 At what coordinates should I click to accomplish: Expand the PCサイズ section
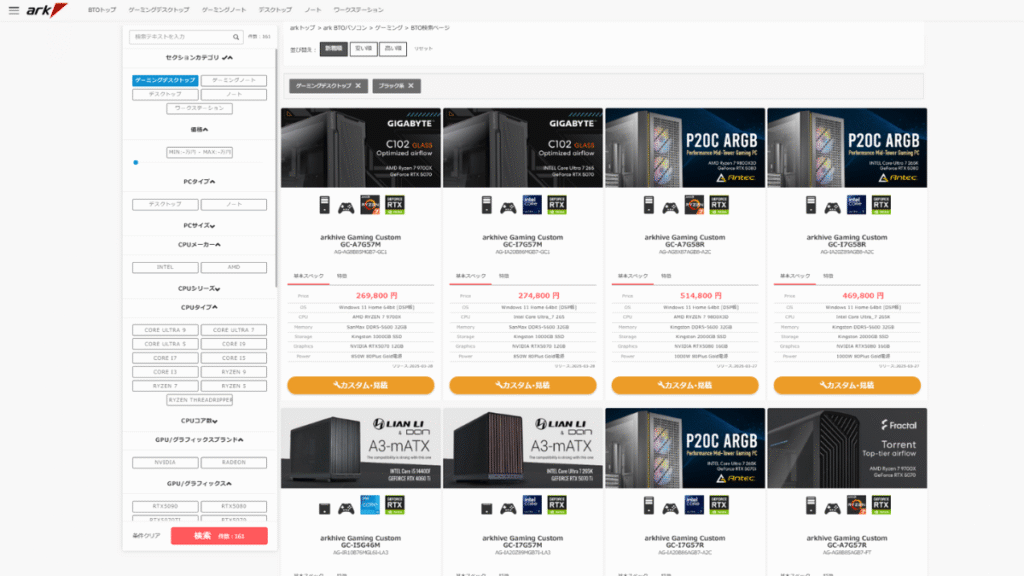coord(199,225)
